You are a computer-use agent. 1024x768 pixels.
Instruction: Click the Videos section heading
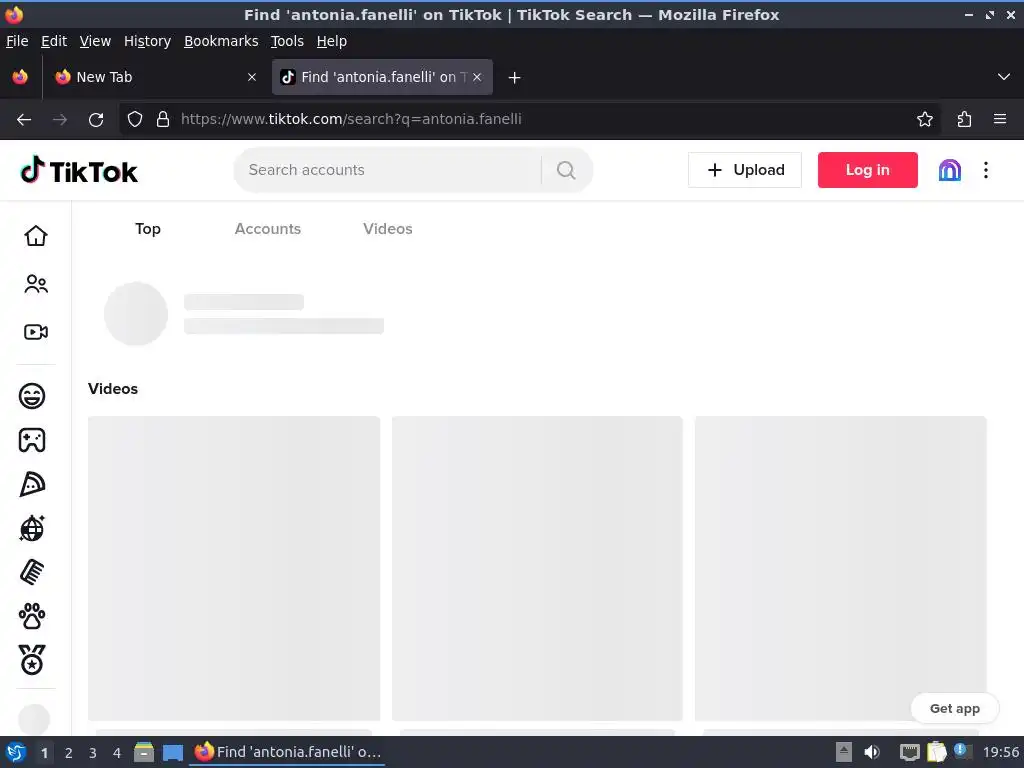tap(113, 389)
